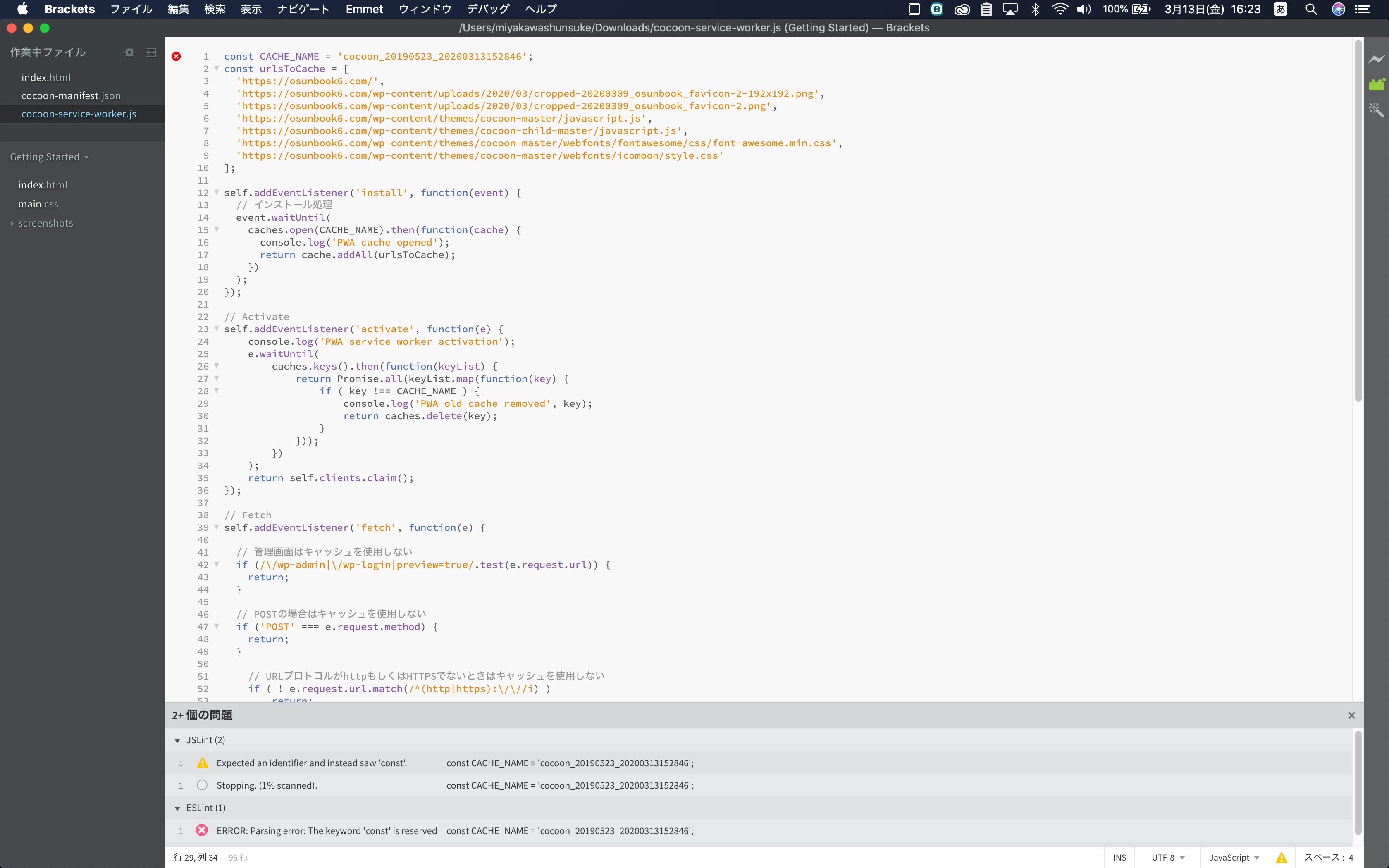Close the problems panel

click(1351, 715)
